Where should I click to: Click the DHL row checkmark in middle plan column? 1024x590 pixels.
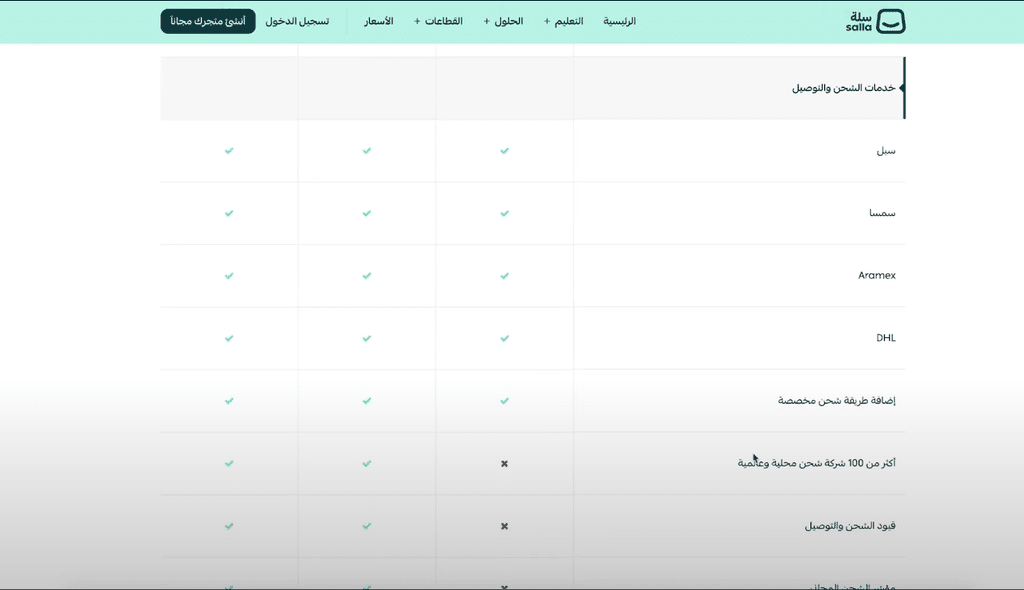pos(366,338)
